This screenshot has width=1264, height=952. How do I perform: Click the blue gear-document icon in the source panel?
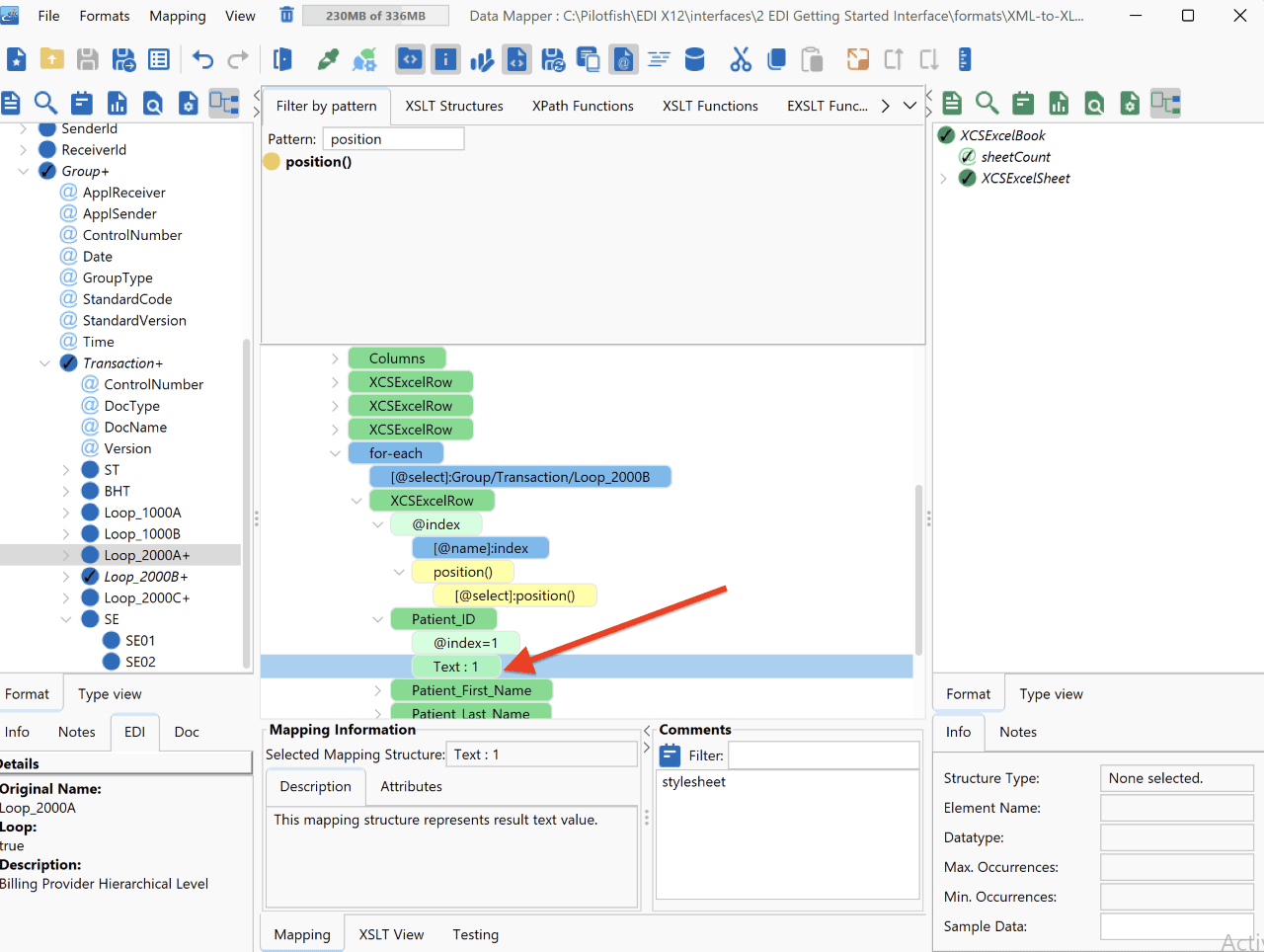189,103
